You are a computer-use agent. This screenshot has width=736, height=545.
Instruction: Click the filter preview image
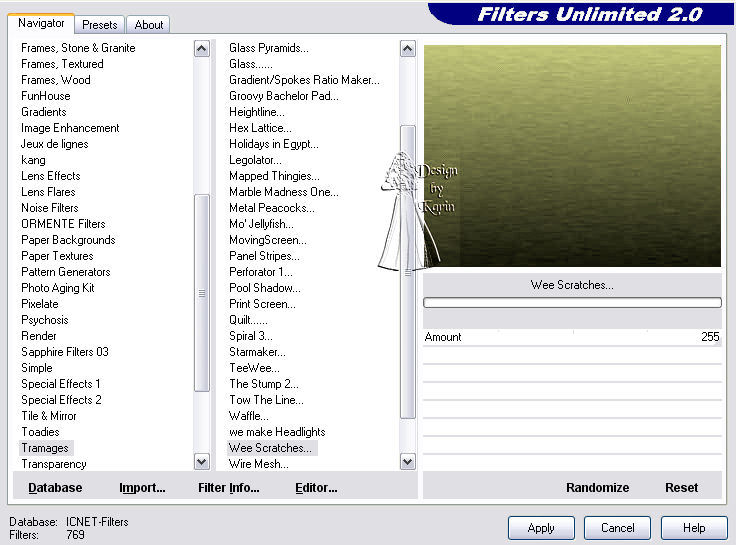(572, 156)
